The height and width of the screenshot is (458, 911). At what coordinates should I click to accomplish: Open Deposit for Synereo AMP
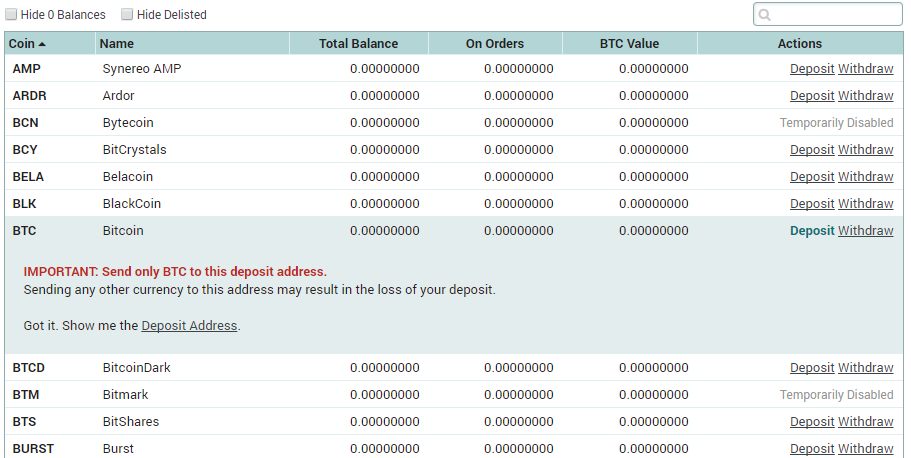coord(811,69)
